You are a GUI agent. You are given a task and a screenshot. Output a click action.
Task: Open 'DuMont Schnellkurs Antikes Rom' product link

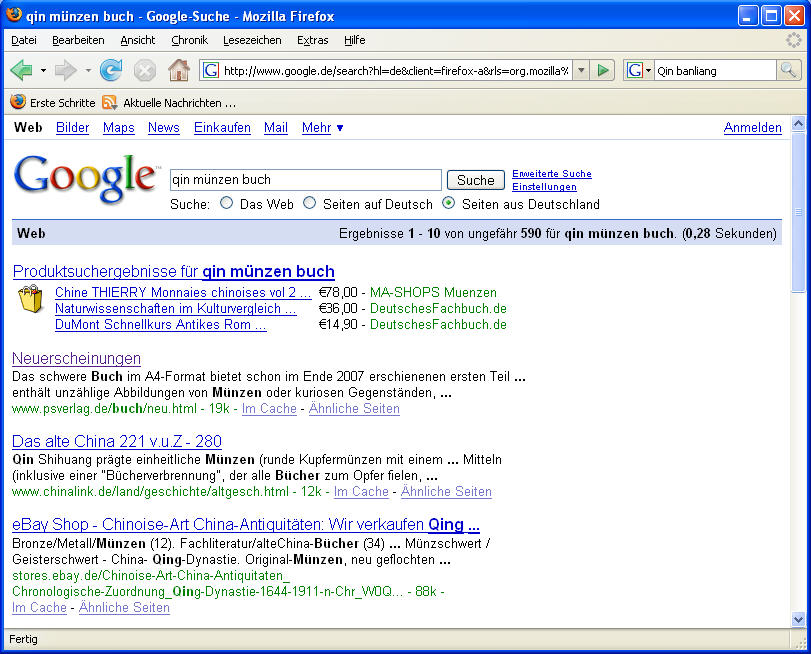161,324
